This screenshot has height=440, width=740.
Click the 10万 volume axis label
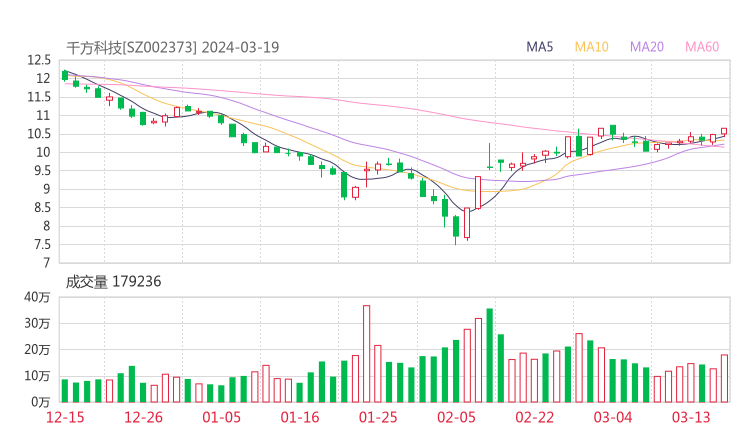pos(37,376)
